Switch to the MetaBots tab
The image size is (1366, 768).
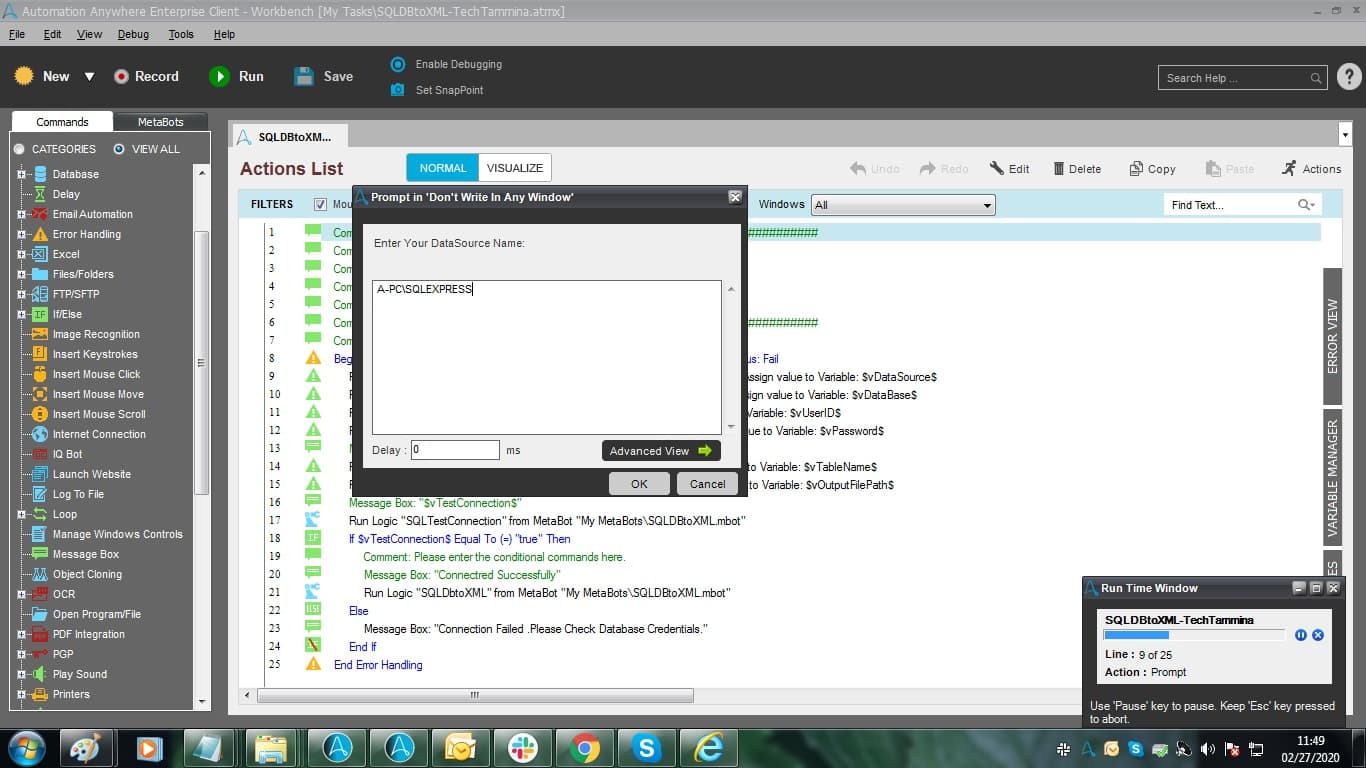(160, 122)
